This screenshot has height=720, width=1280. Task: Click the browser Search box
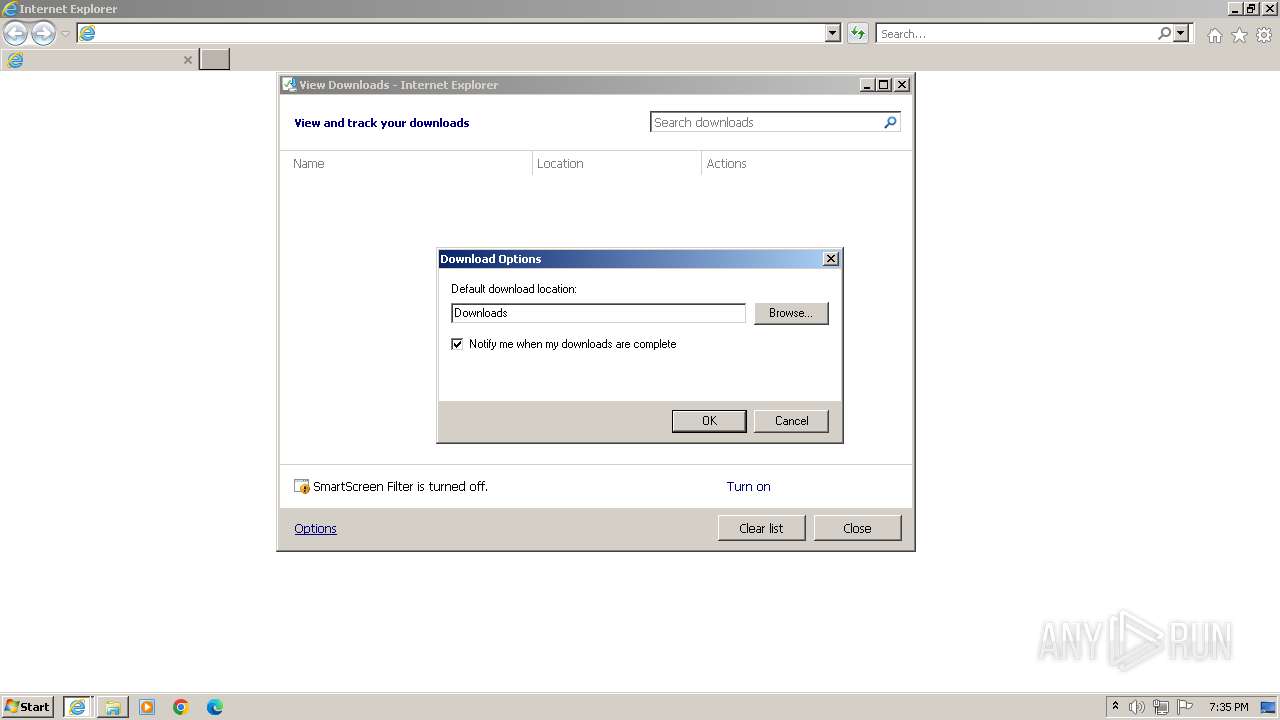1016,33
